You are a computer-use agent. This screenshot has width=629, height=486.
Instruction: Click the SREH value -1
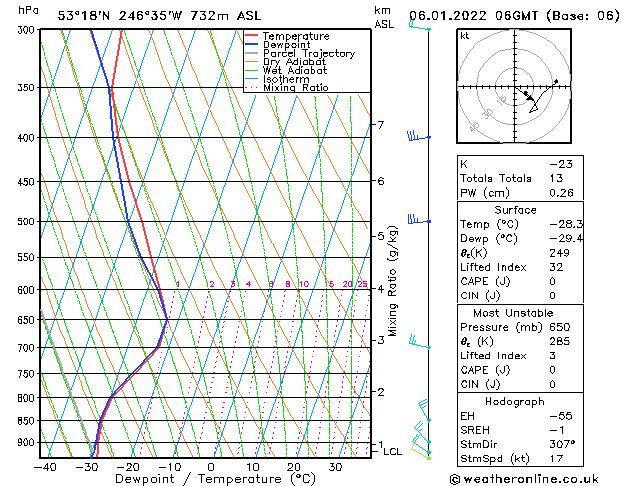[x=557, y=430]
